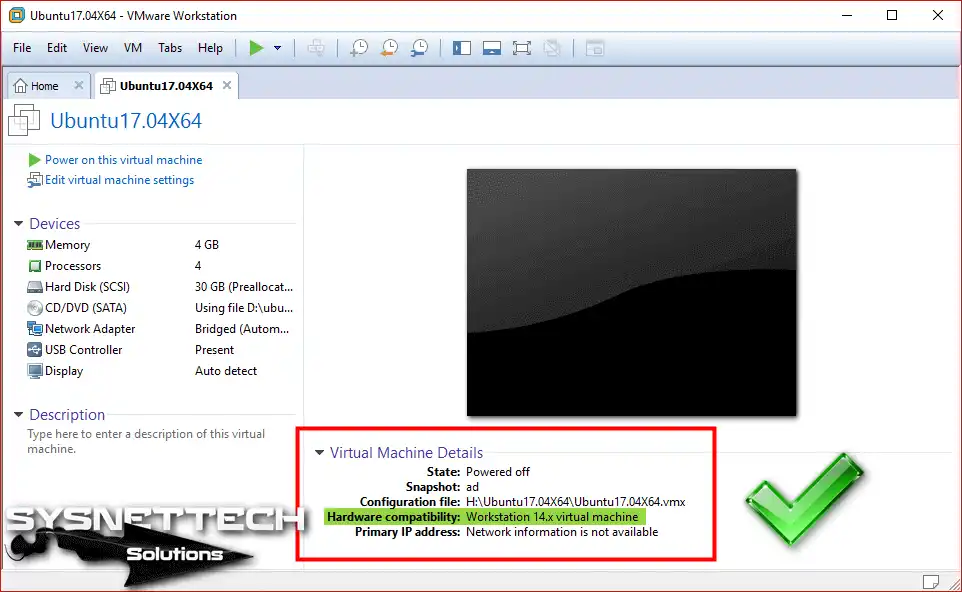Click the USB Controller icon
This screenshot has height=592, width=962.
(x=35, y=350)
